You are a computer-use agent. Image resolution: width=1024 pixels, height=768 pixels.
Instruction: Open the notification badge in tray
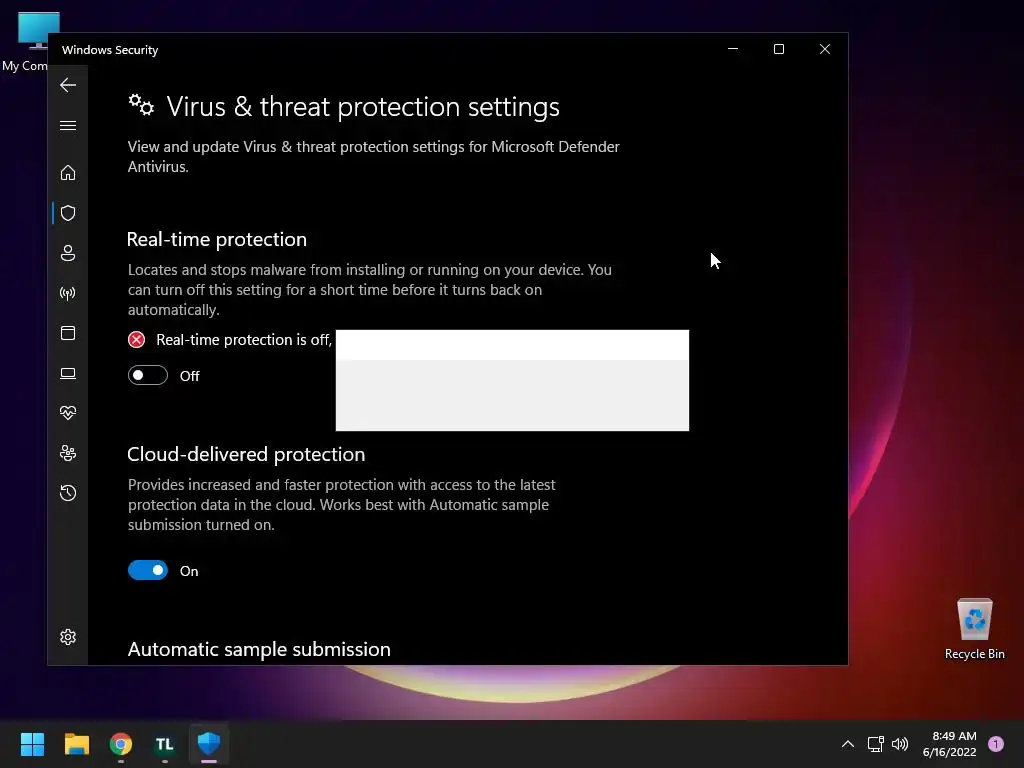(x=996, y=744)
